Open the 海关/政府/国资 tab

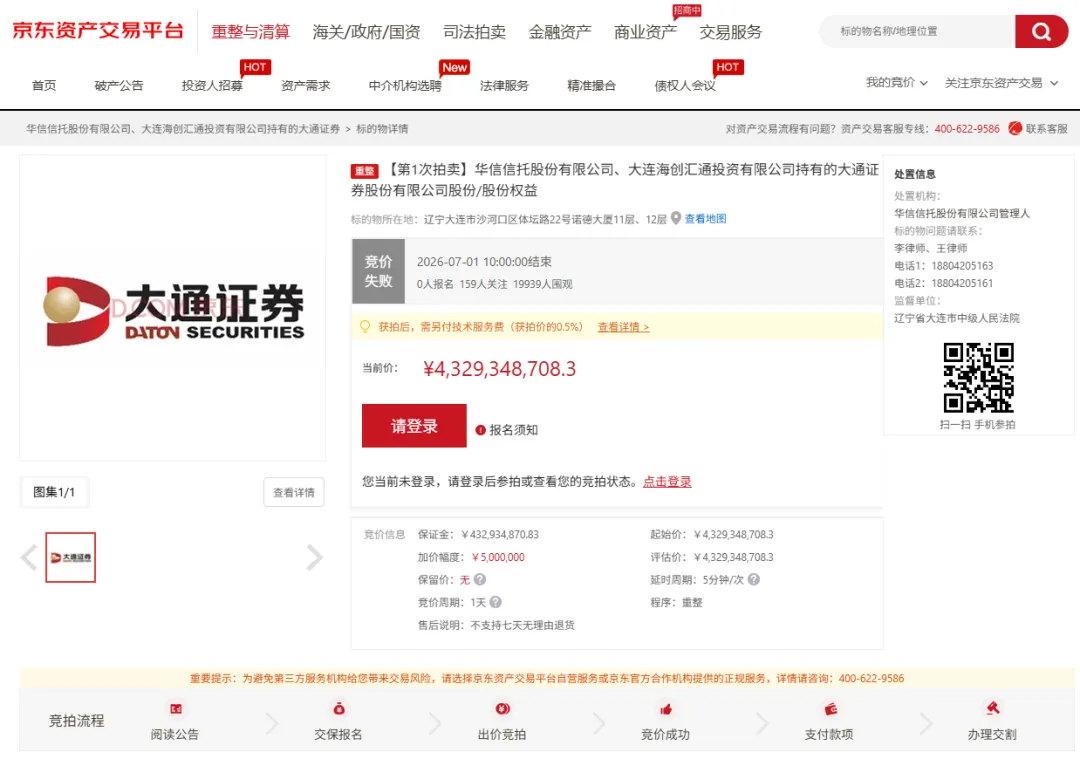(x=366, y=32)
